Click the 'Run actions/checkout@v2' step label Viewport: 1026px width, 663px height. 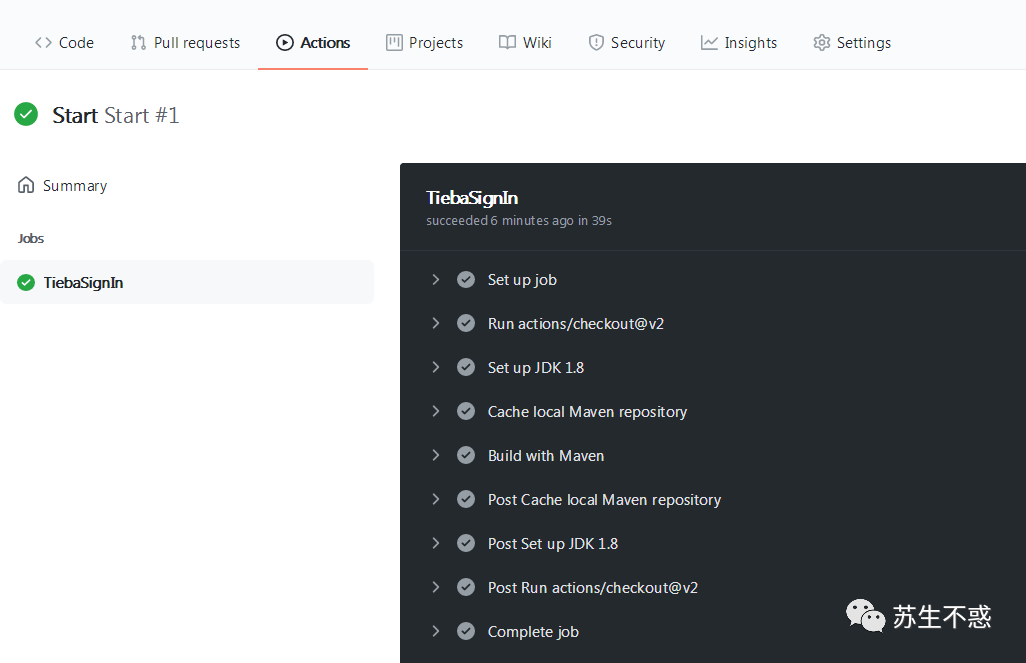click(576, 324)
